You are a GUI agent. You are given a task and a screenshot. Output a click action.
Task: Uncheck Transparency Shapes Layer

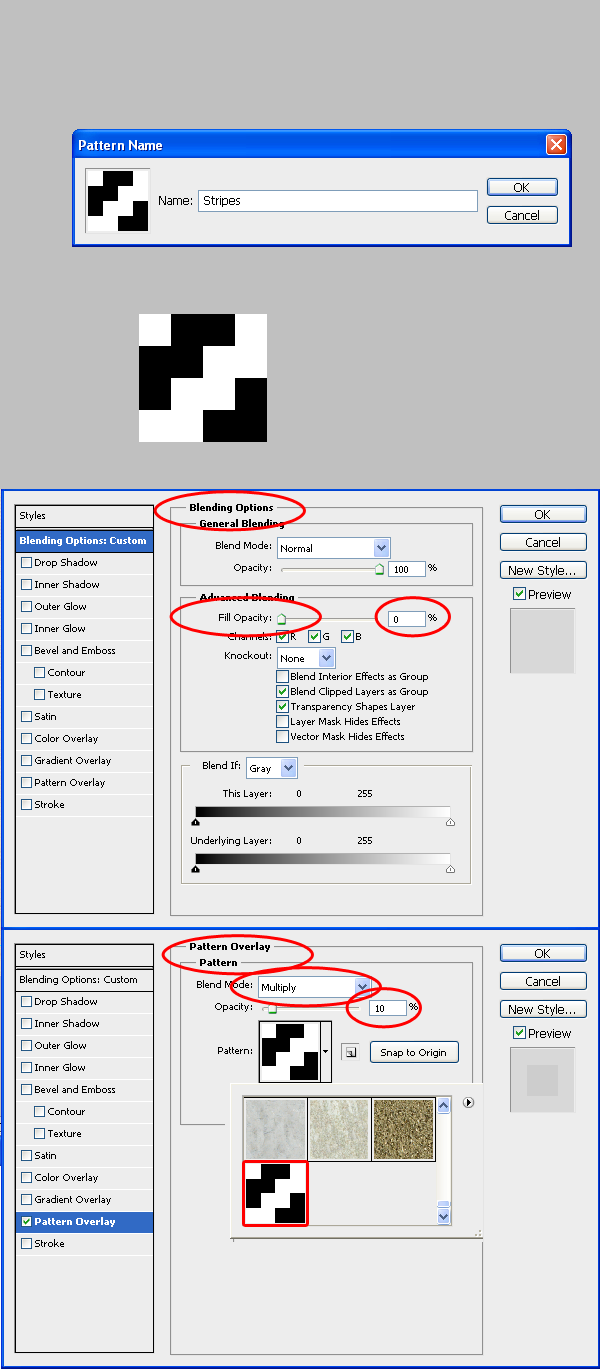pyautogui.click(x=283, y=707)
